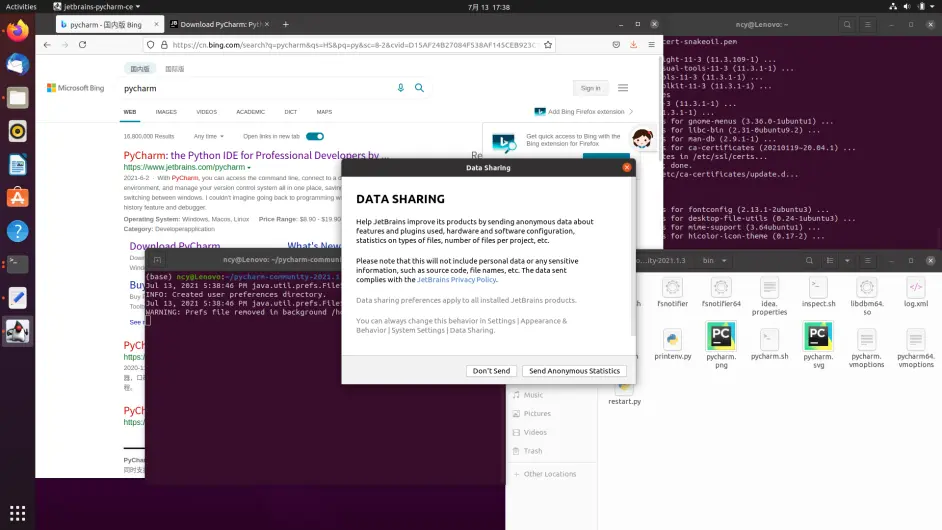Click the clock in the top bar

pos(488,7)
